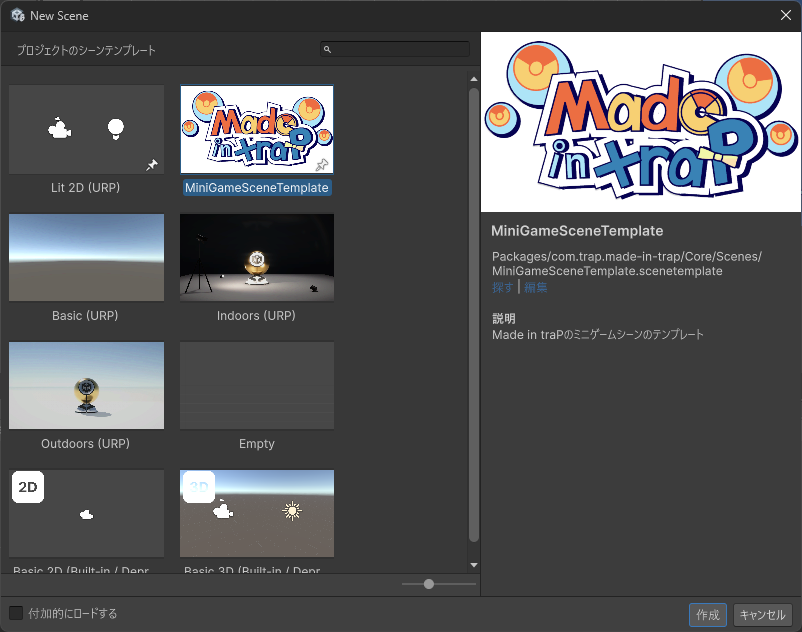802x632 pixels.
Task: Click the template list vertical scrollbar
Action: (x=474, y=314)
